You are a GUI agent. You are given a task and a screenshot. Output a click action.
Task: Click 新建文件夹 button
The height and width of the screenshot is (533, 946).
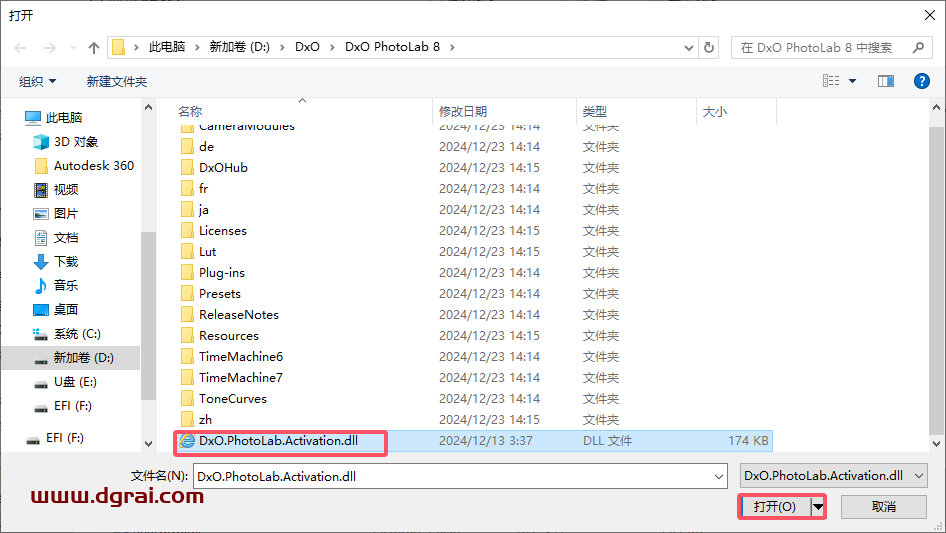pos(116,81)
